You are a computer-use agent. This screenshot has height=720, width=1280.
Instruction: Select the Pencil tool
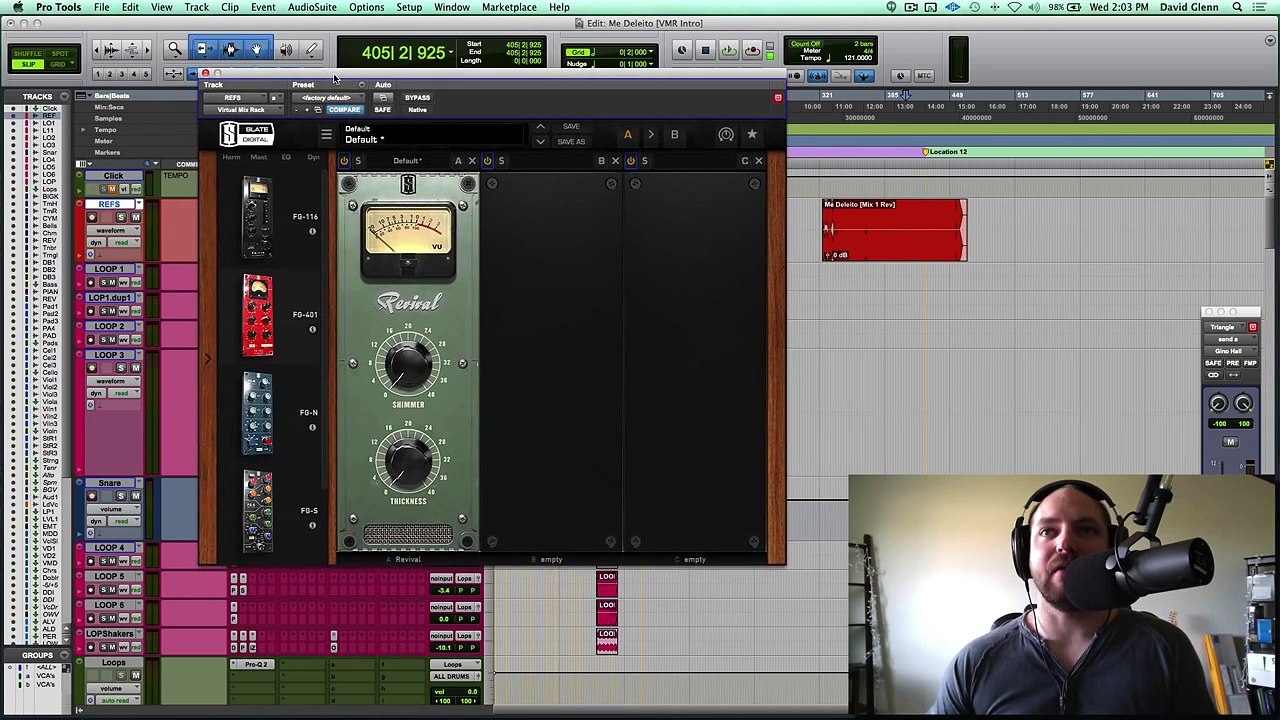click(x=311, y=49)
